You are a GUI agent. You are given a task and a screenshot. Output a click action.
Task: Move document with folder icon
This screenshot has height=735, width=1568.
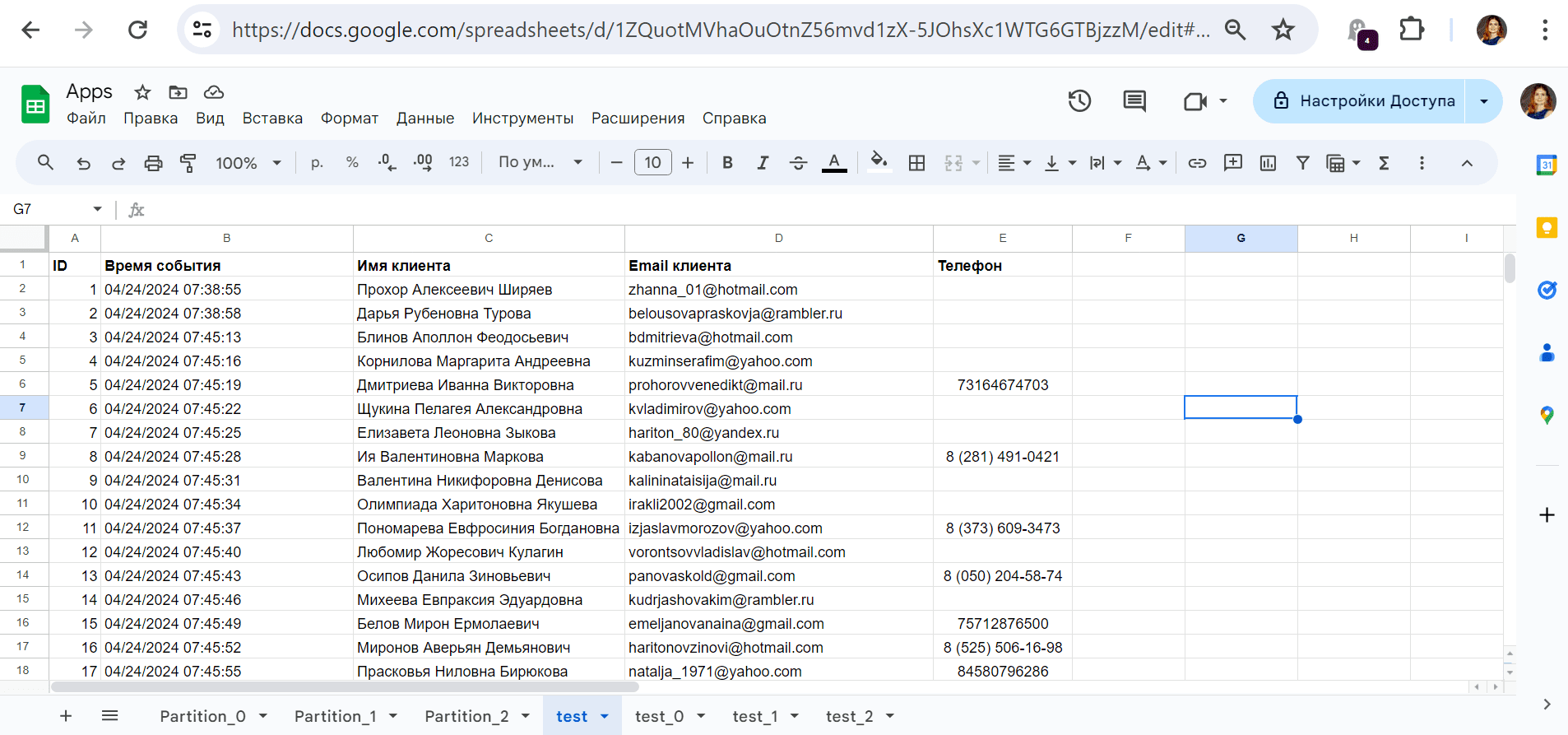pos(178,92)
